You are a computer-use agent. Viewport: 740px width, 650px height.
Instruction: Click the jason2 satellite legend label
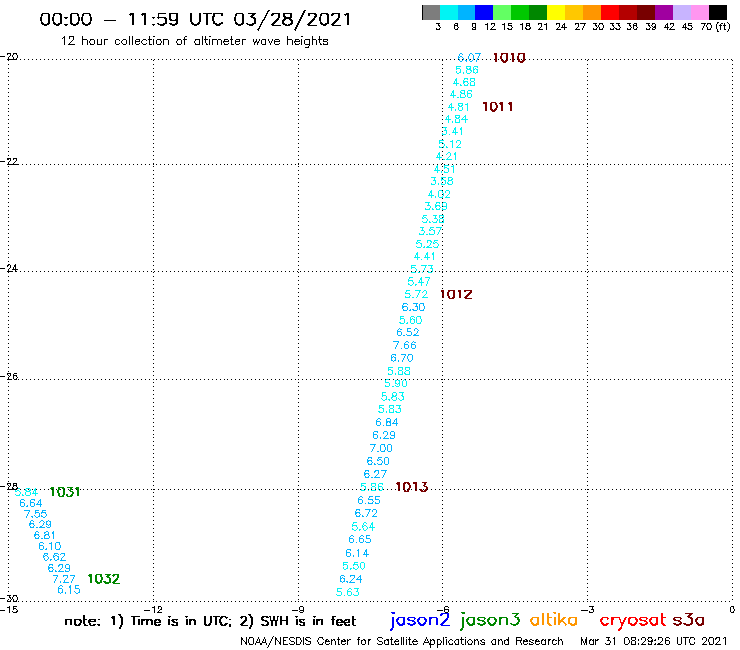tap(420, 620)
